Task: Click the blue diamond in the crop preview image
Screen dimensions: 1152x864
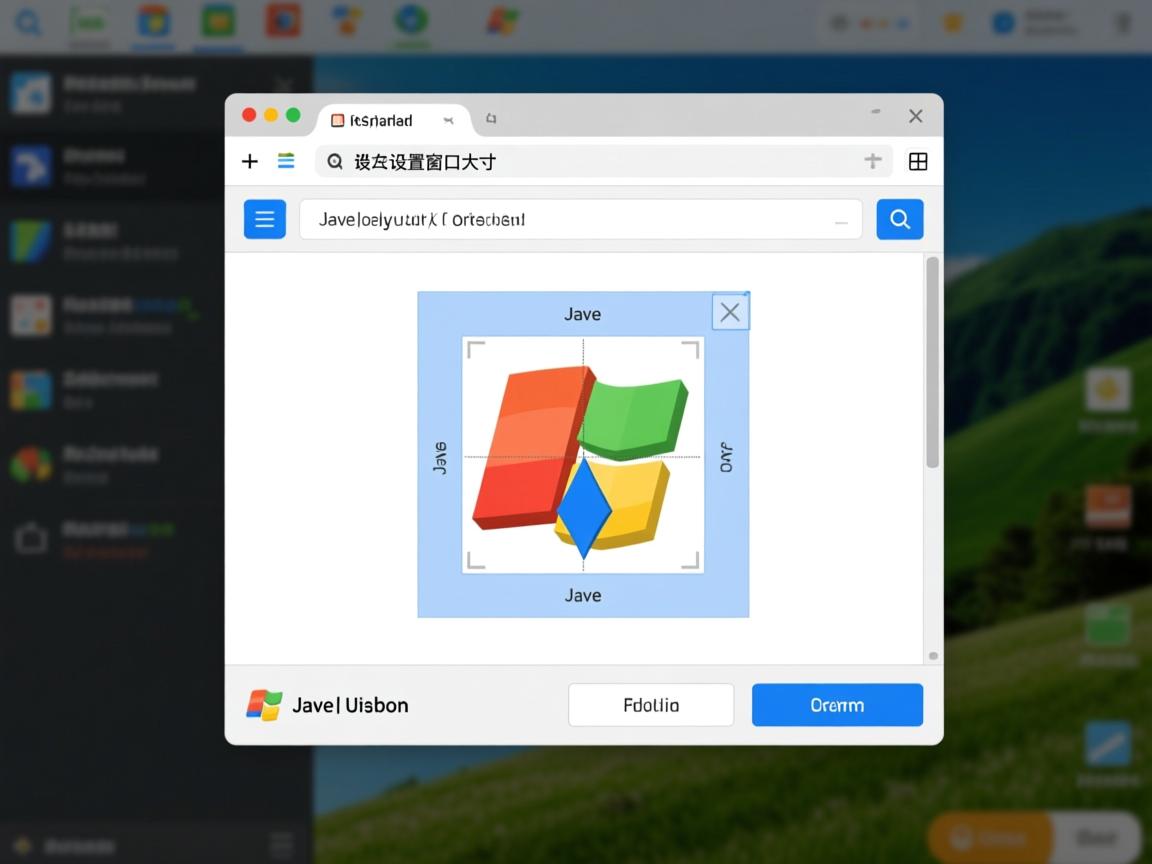Action: [583, 512]
